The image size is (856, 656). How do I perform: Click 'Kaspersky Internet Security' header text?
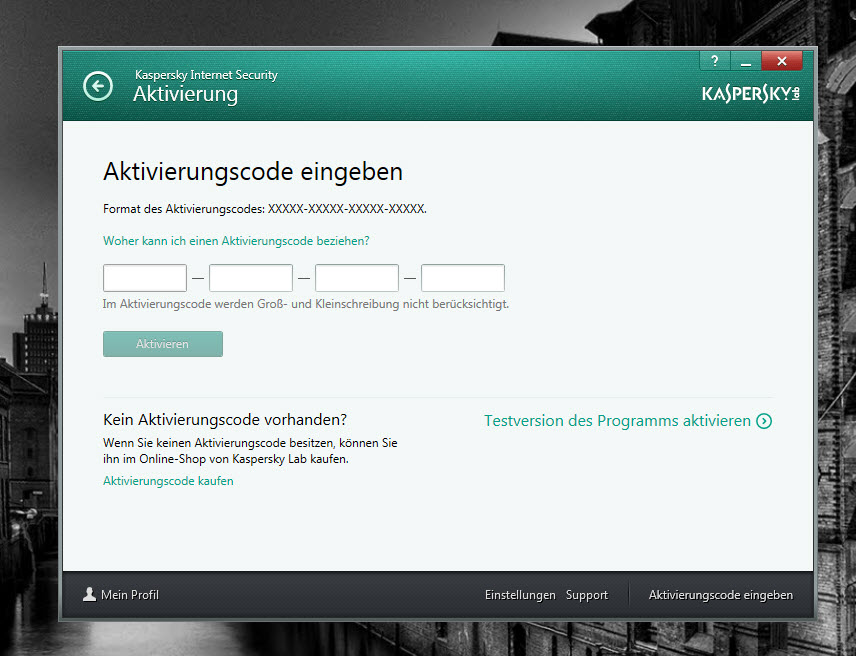point(206,75)
